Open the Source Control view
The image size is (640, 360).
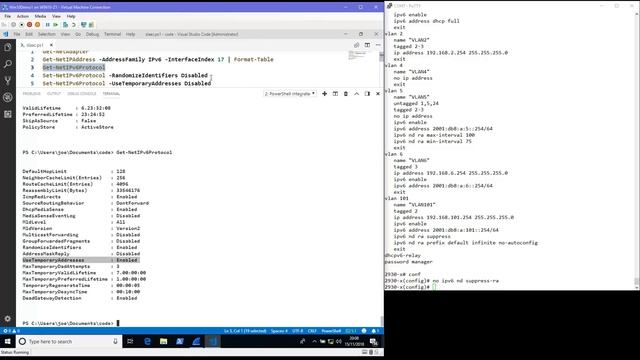pyautogui.click(x=8, y=81)
